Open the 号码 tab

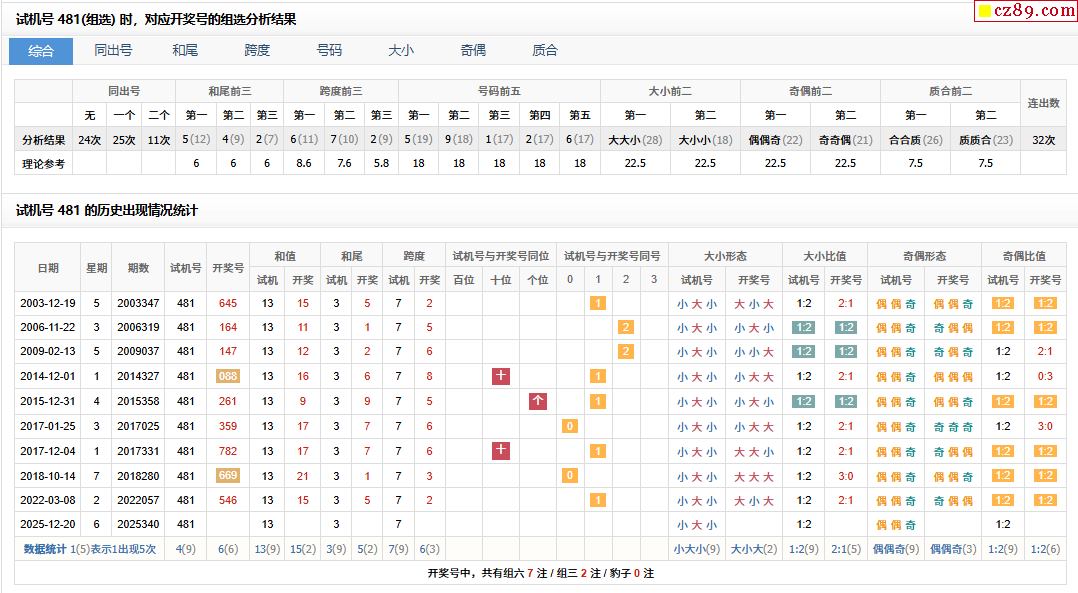tap(329, 50)
